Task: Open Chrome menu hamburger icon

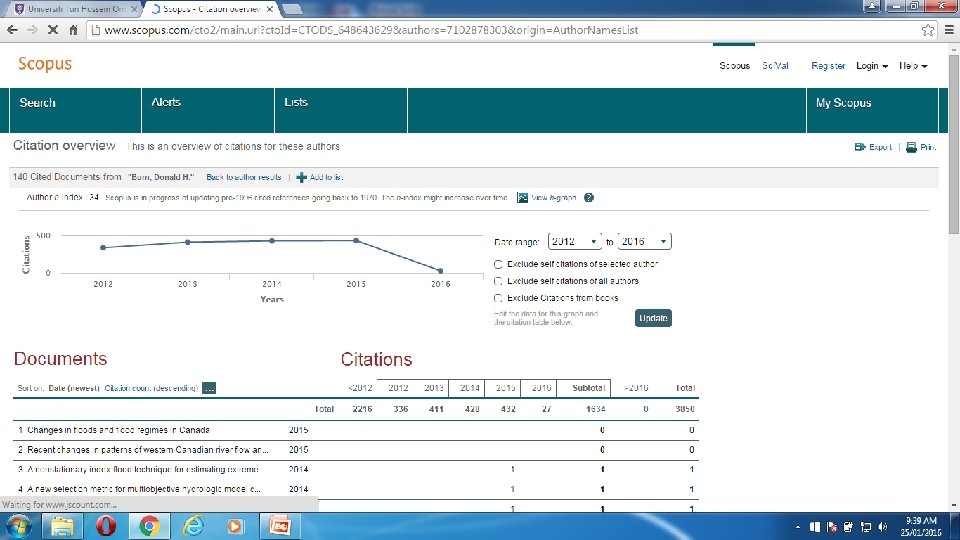Action: click(949, 30)
